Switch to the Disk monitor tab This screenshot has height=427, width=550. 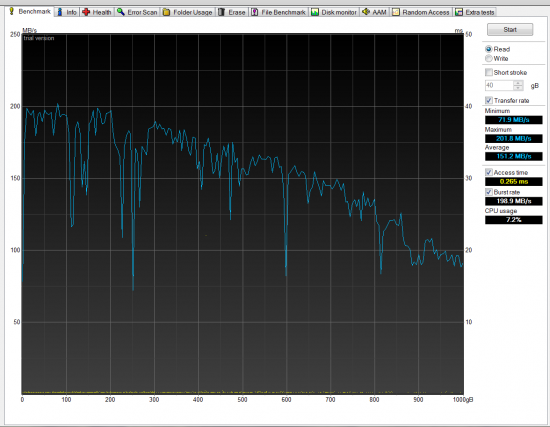click(334, 12)
